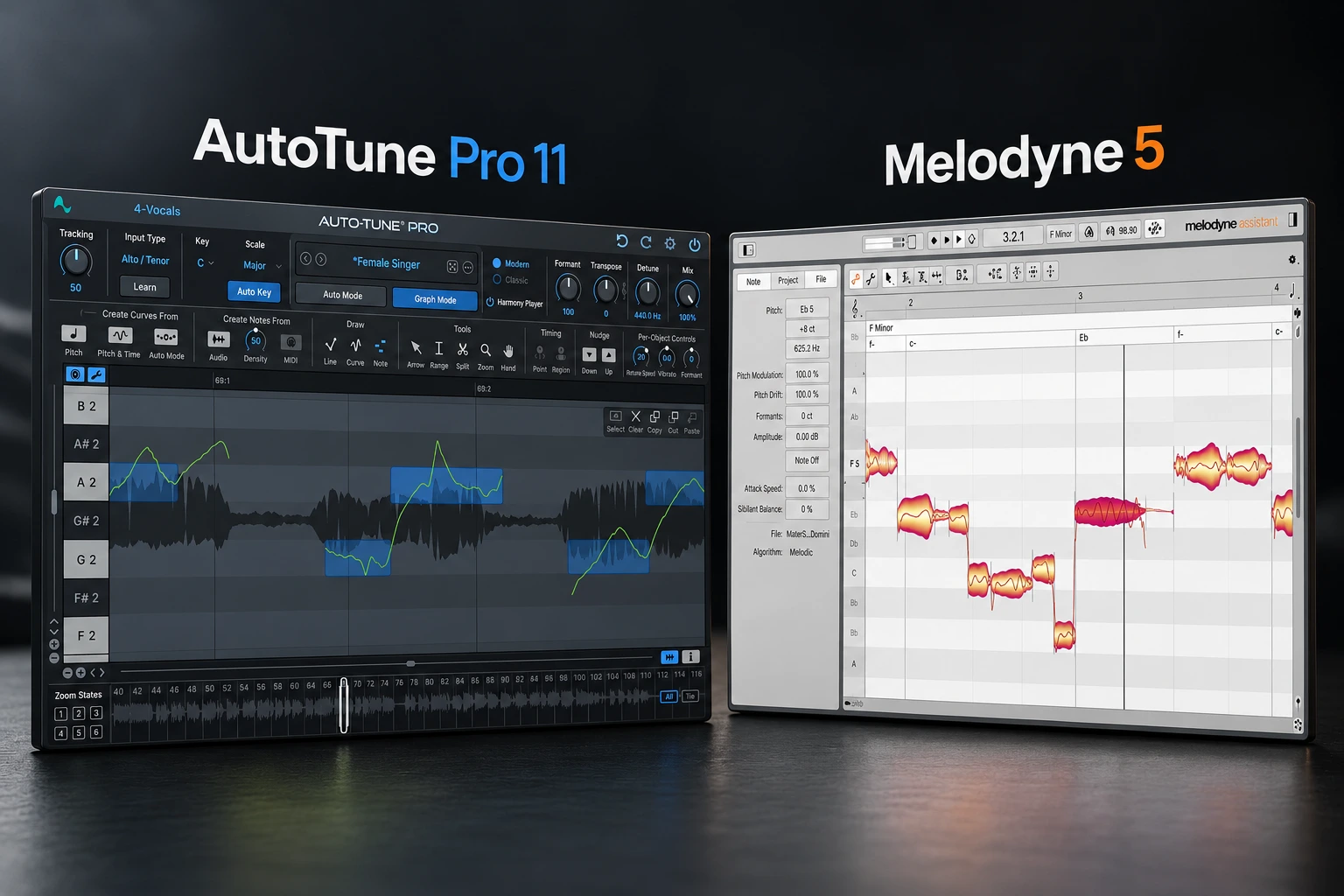
Task: Click the Redo arrow in AutoTune header
Action: click(x=646, y=242)
